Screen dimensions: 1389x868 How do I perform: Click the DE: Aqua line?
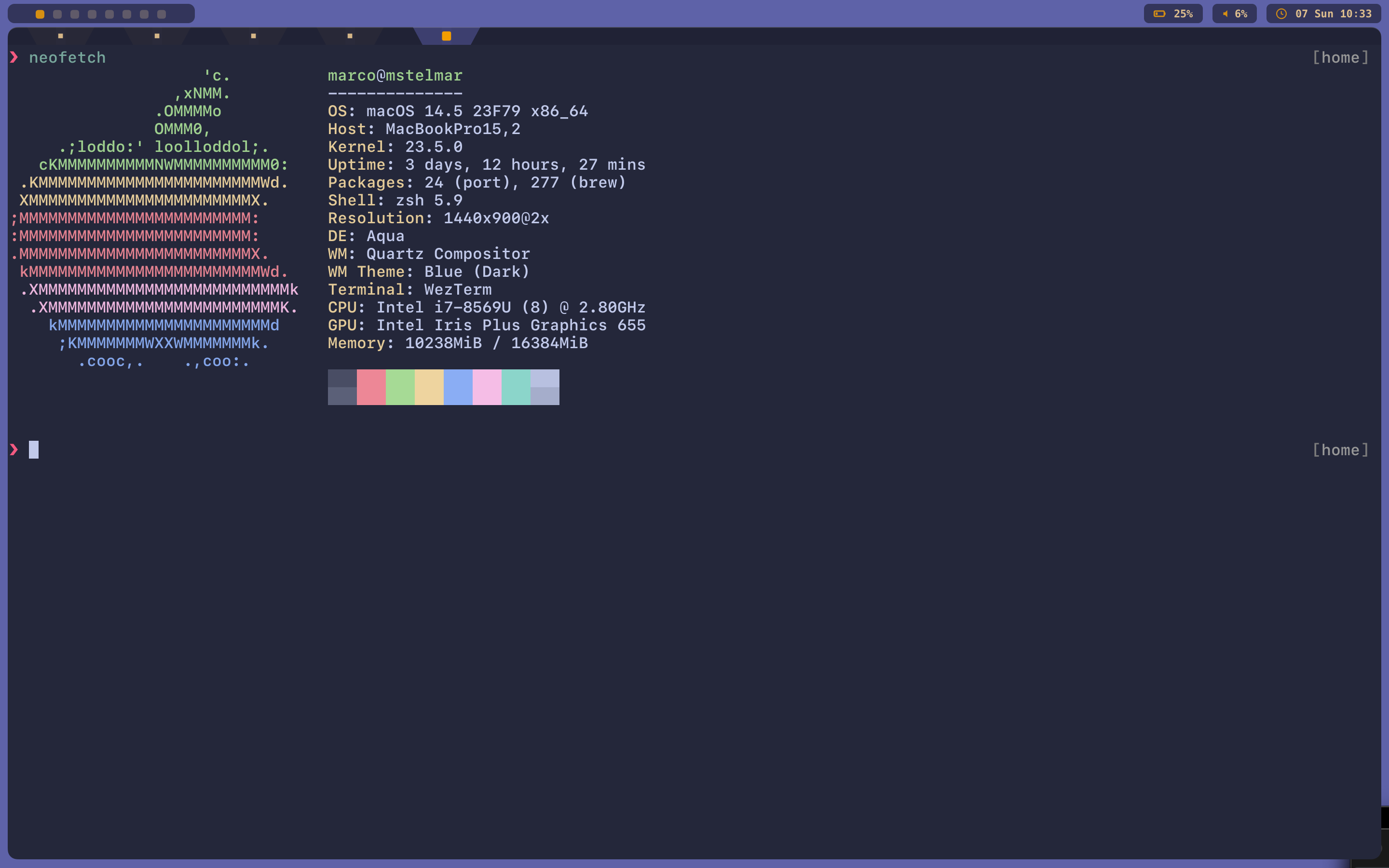366,236
